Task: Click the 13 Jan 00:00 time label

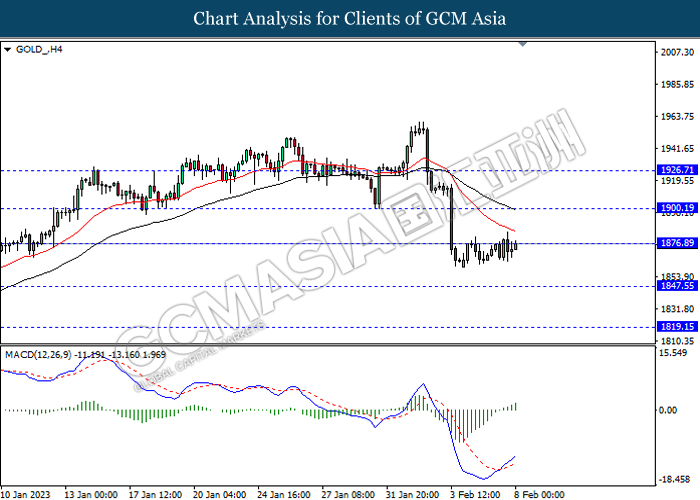Action: (91, 495)
